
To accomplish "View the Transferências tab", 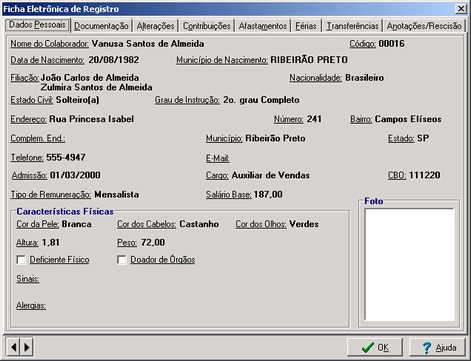I will pyautogui.click(x=352, y=26).
